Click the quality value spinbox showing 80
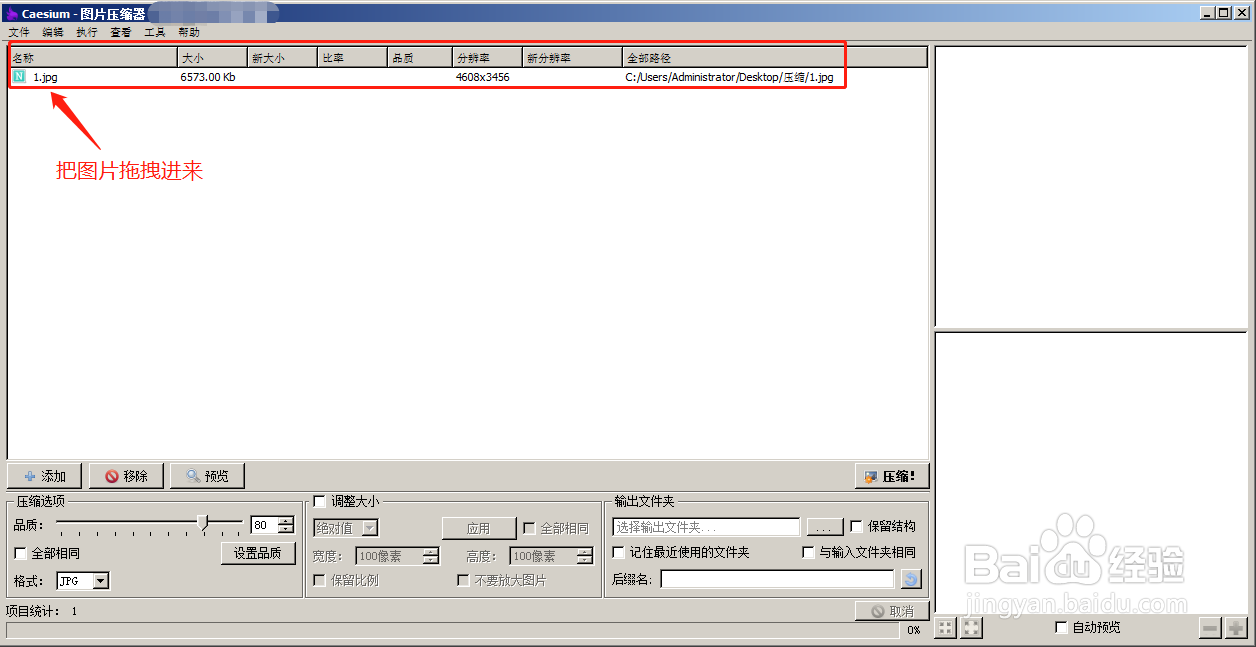Screen dimensions: 1256x647 click(x=273, y=525)
